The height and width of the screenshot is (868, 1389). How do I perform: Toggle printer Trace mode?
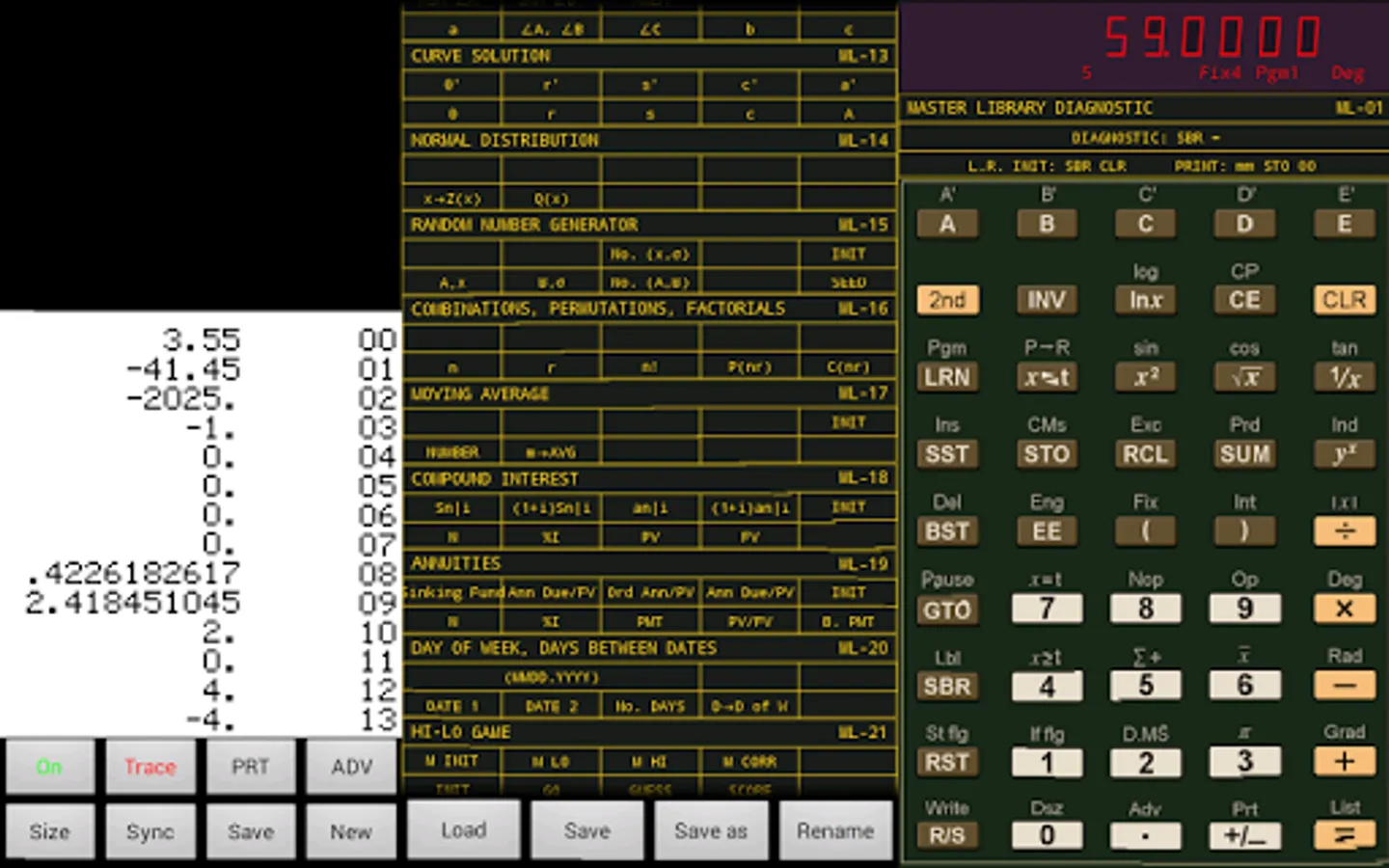(150, 767)
